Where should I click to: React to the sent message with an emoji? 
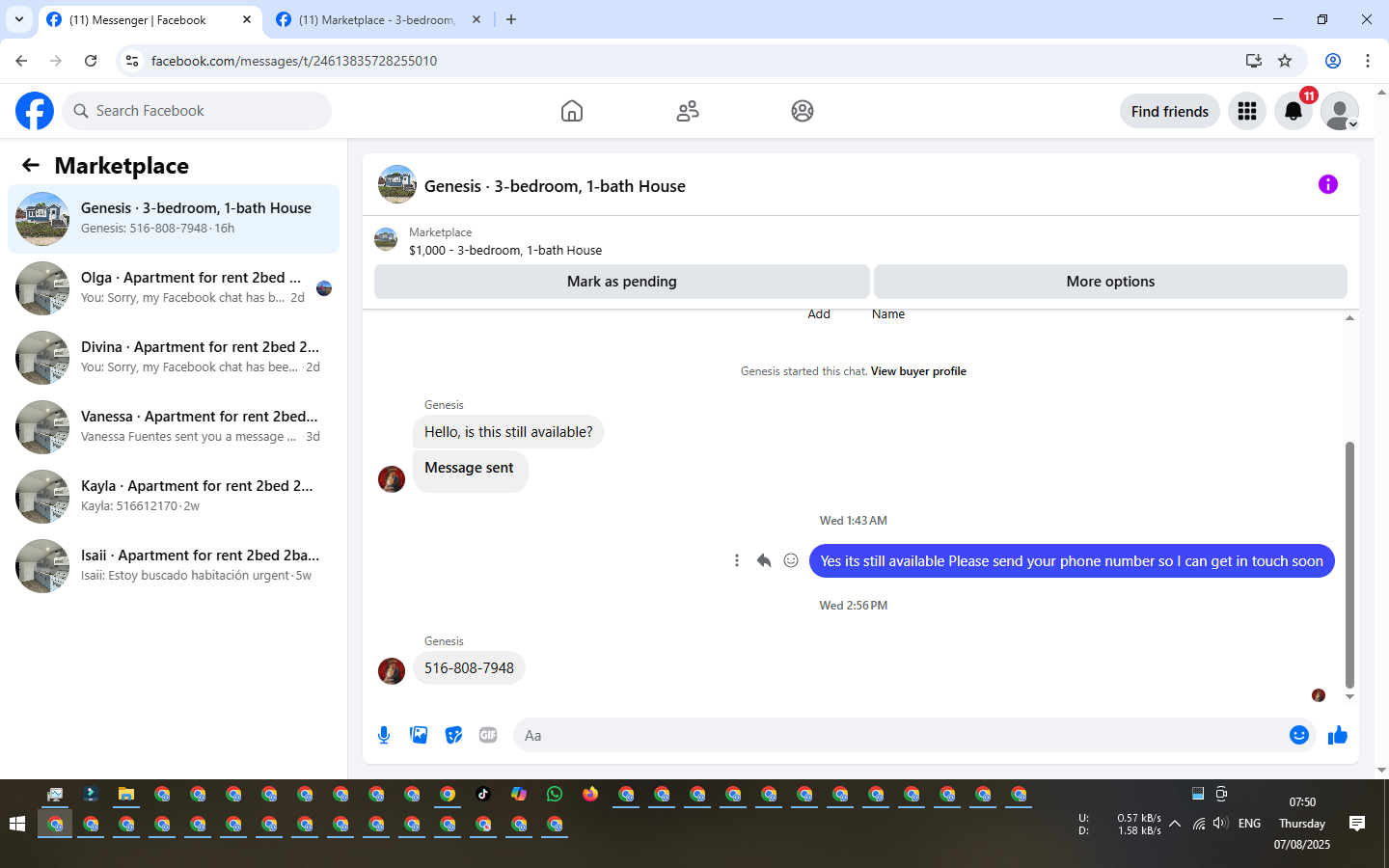(x=791, y=560)
